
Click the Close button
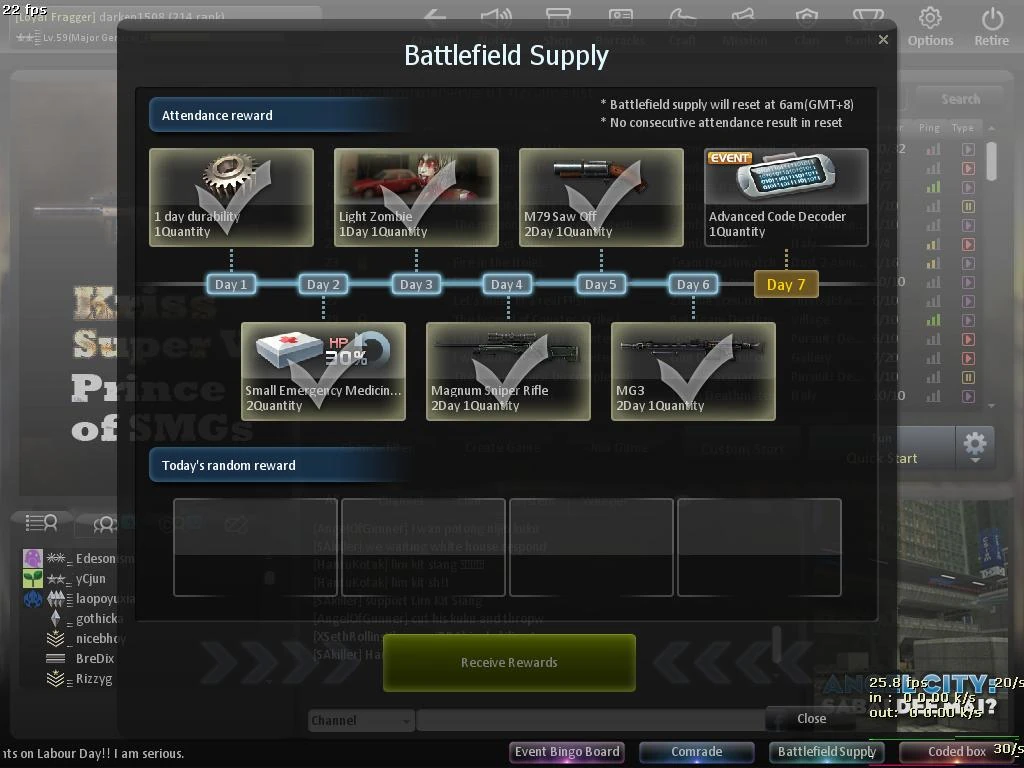811,718
